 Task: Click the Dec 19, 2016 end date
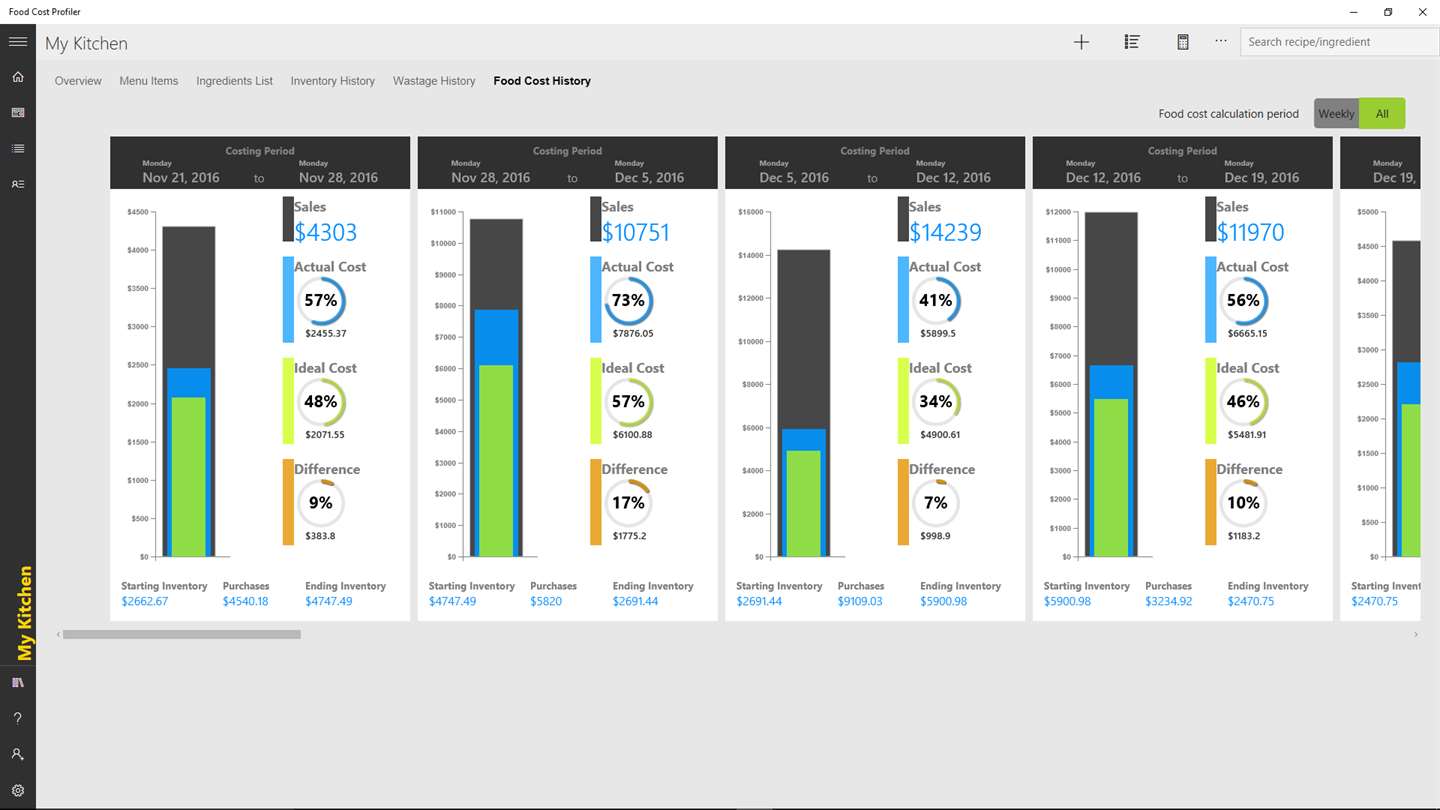[x=1262, y=178]
